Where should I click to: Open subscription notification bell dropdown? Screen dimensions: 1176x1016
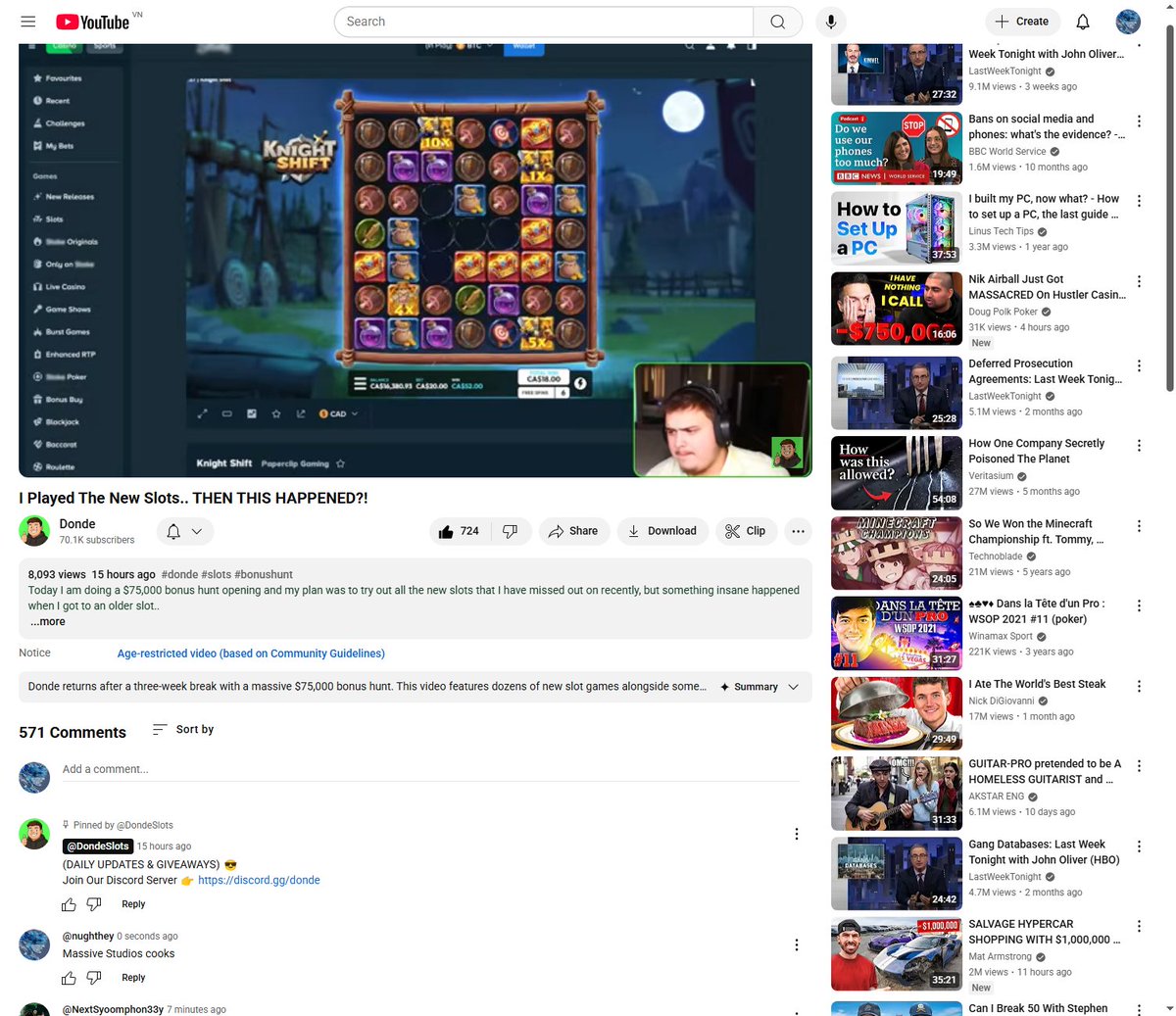[x=184, y=531]
